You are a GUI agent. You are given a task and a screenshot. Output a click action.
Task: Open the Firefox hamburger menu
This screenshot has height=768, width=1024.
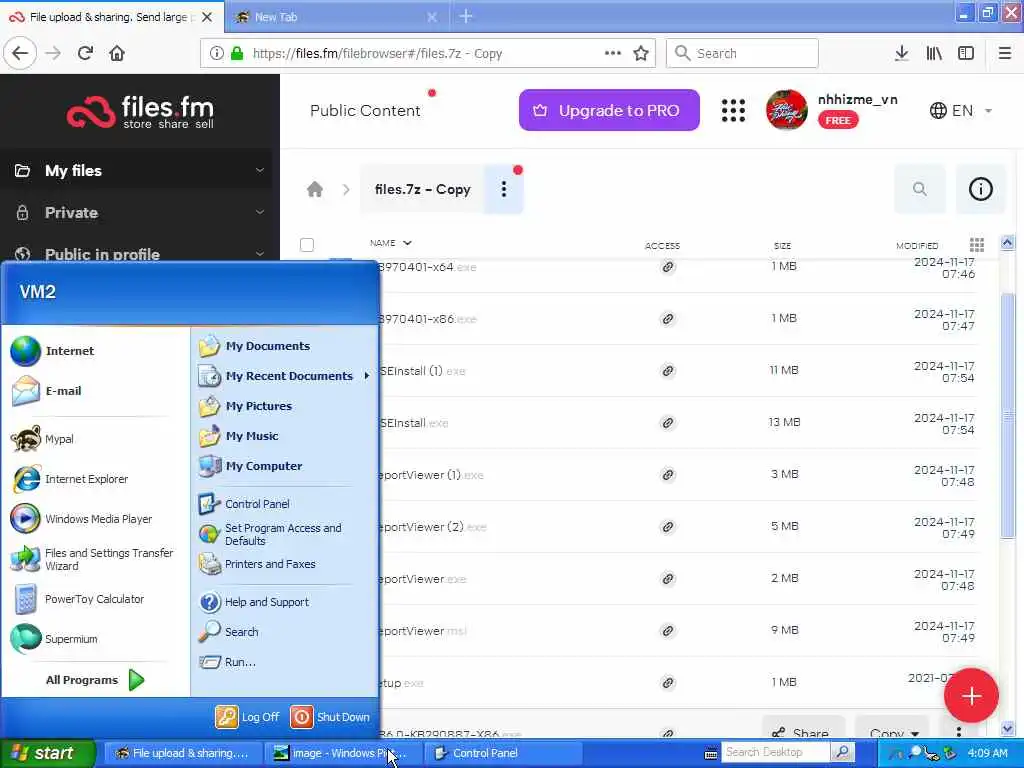[x=1004, y=53]
